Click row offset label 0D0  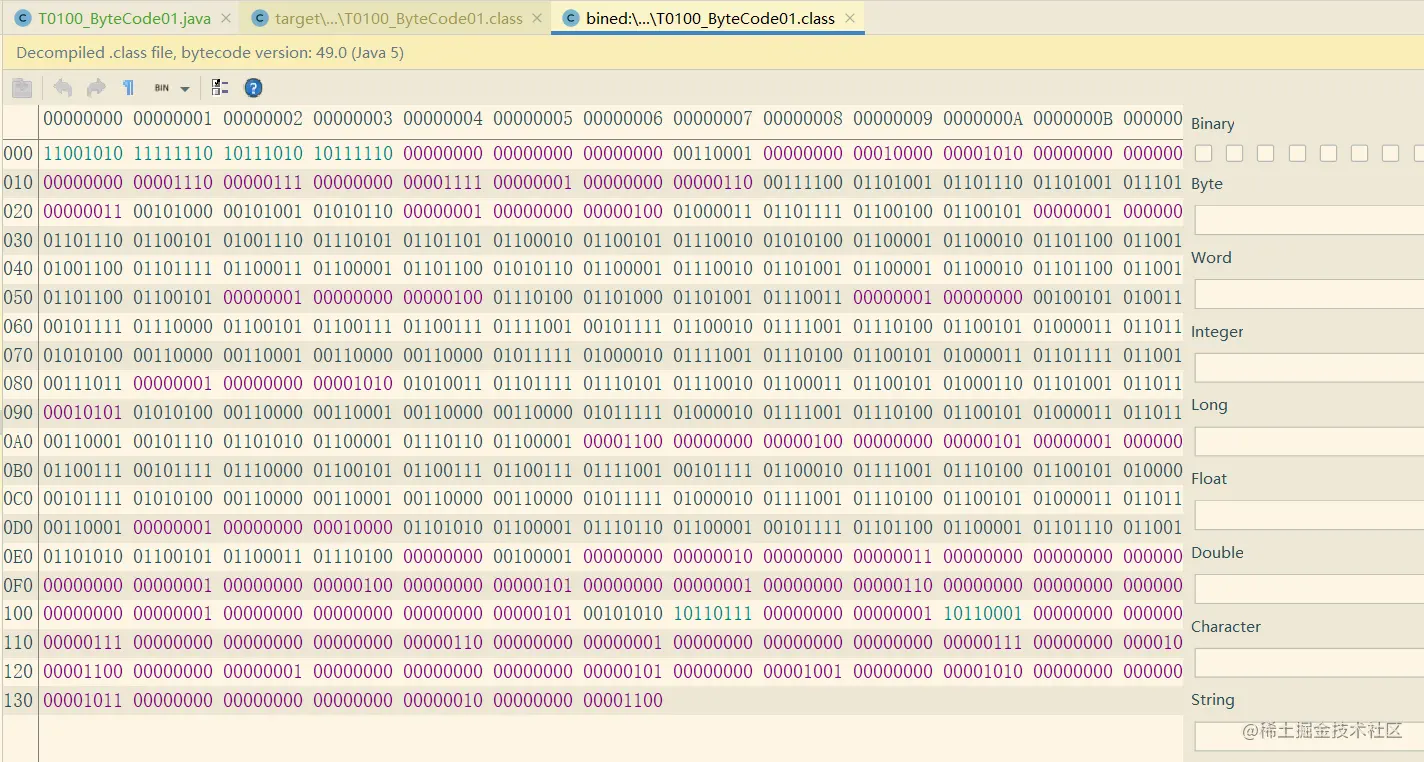(x=19, y=527)
